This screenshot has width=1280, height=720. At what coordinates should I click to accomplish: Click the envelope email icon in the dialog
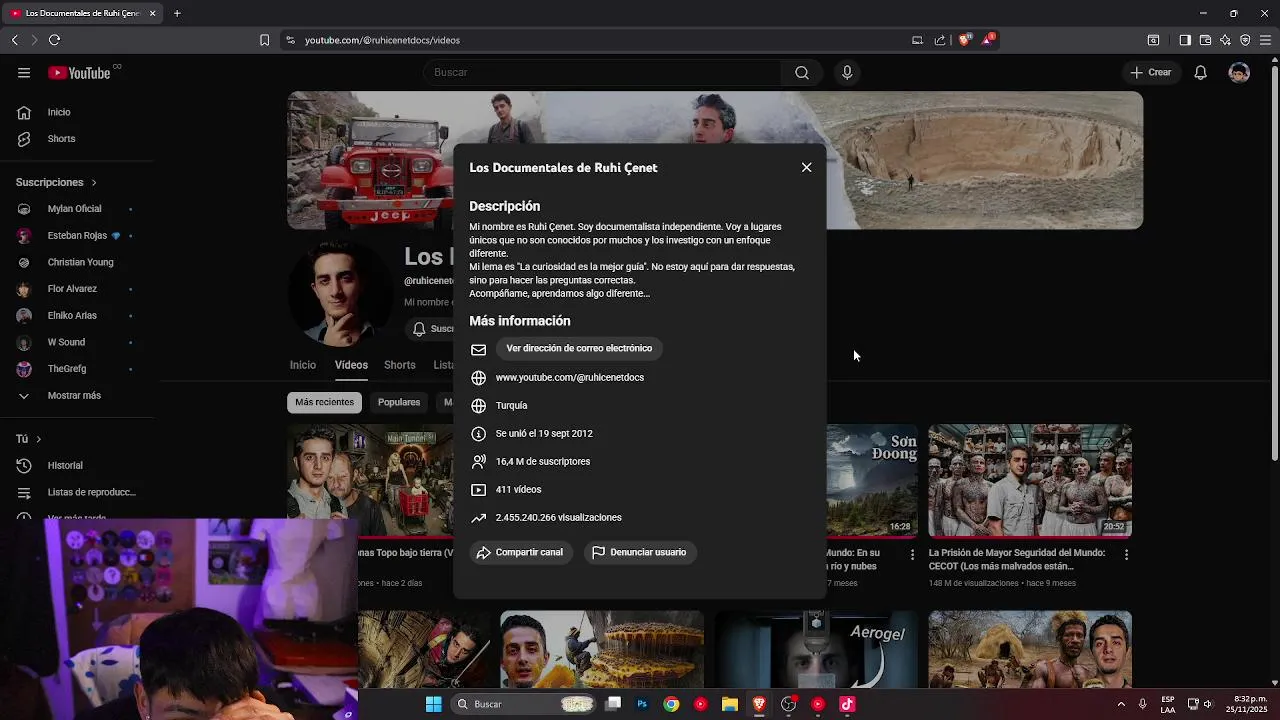478,349
